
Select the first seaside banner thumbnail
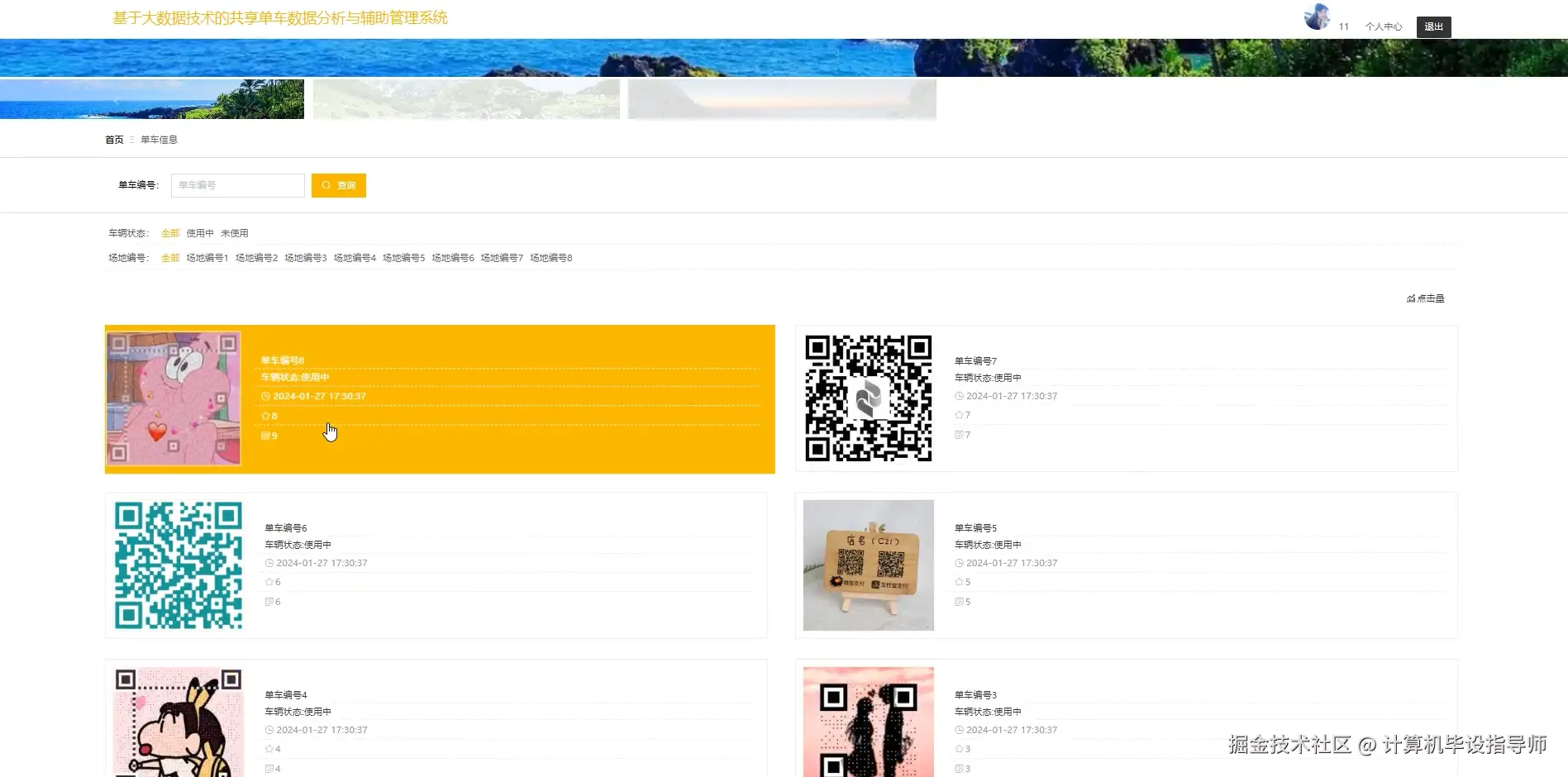point(152,99)
